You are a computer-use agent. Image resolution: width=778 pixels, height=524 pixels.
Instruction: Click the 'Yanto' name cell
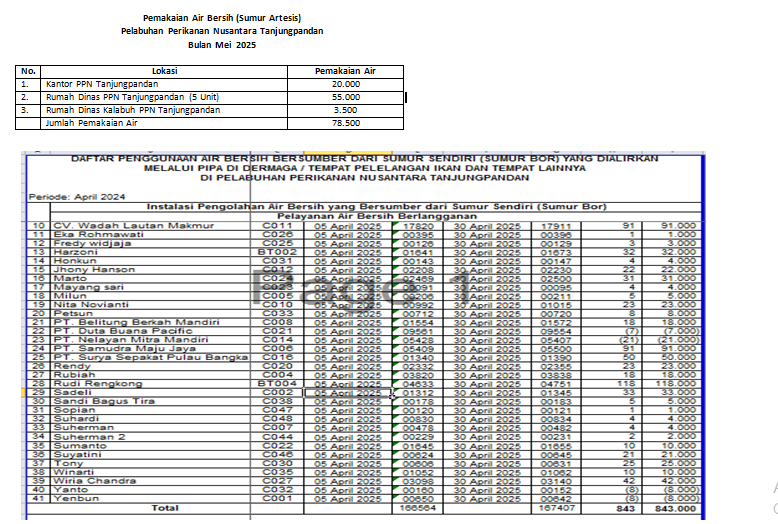151,490
